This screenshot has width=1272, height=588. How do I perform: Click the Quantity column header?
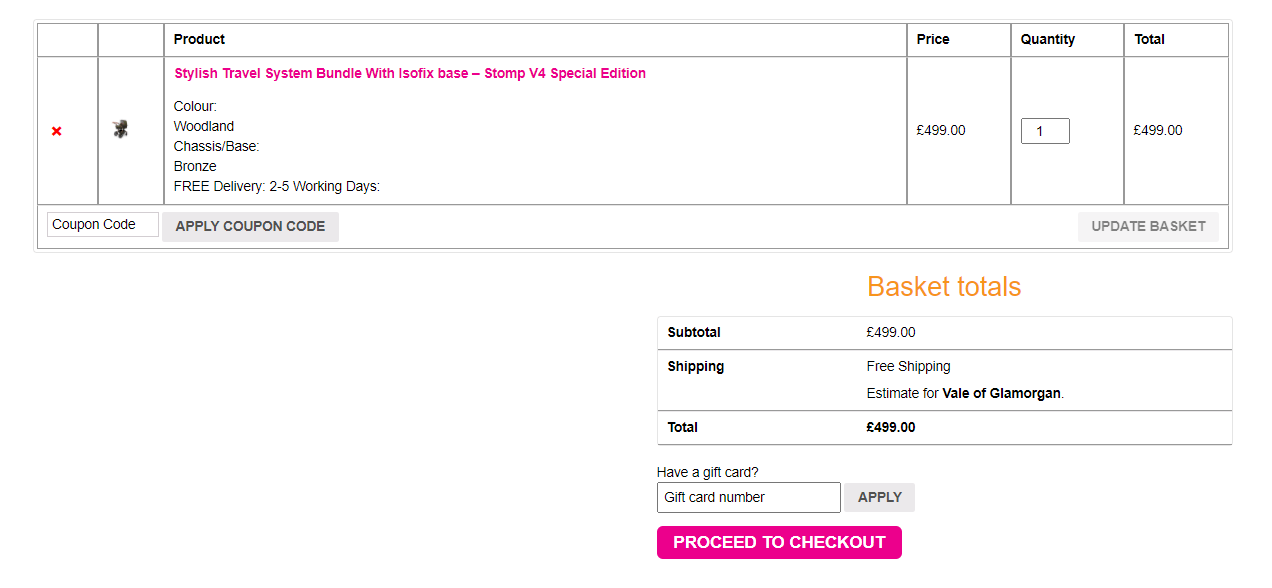[x=1047, y=39]
